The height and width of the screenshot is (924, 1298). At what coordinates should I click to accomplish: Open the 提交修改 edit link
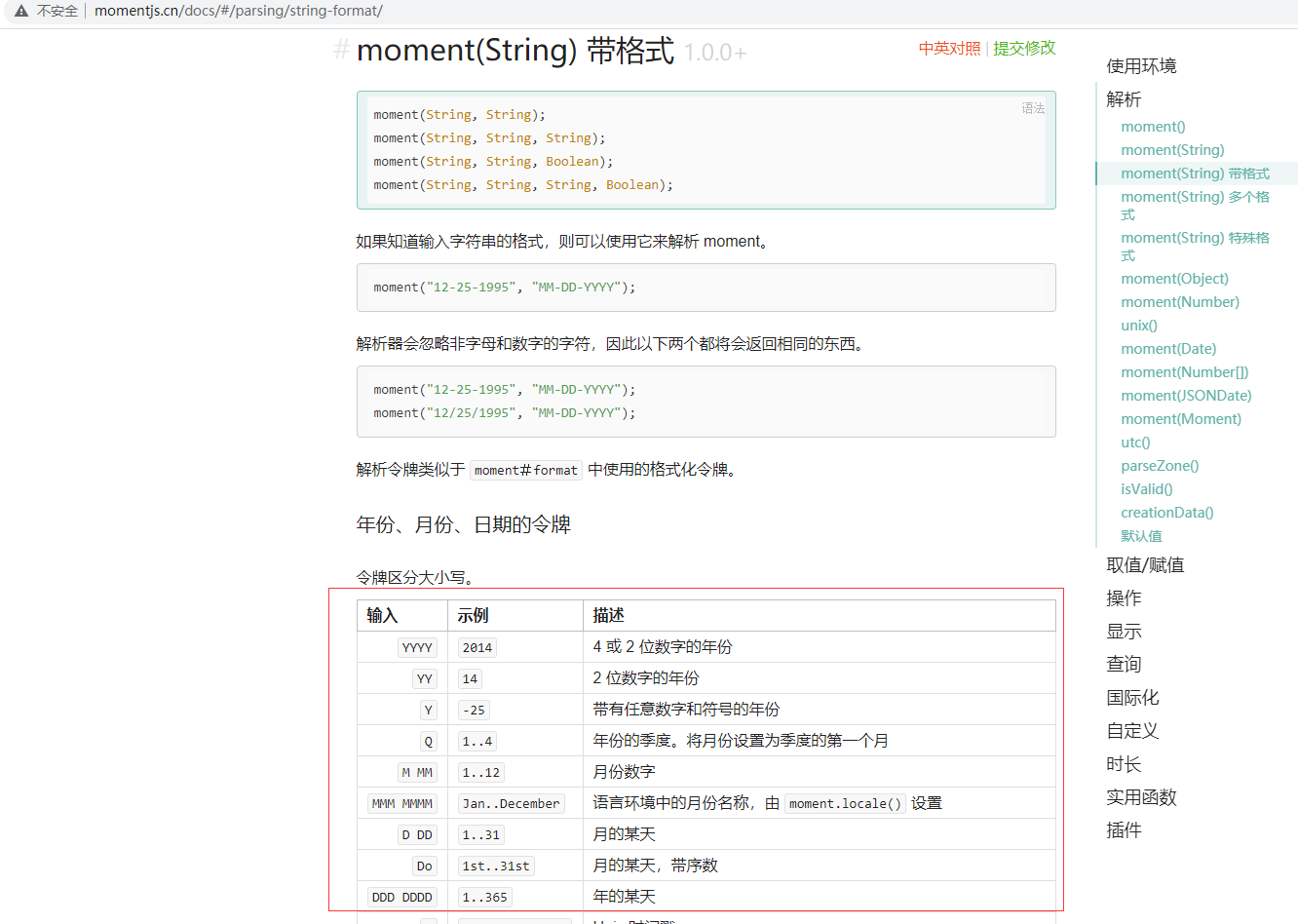1024,48
